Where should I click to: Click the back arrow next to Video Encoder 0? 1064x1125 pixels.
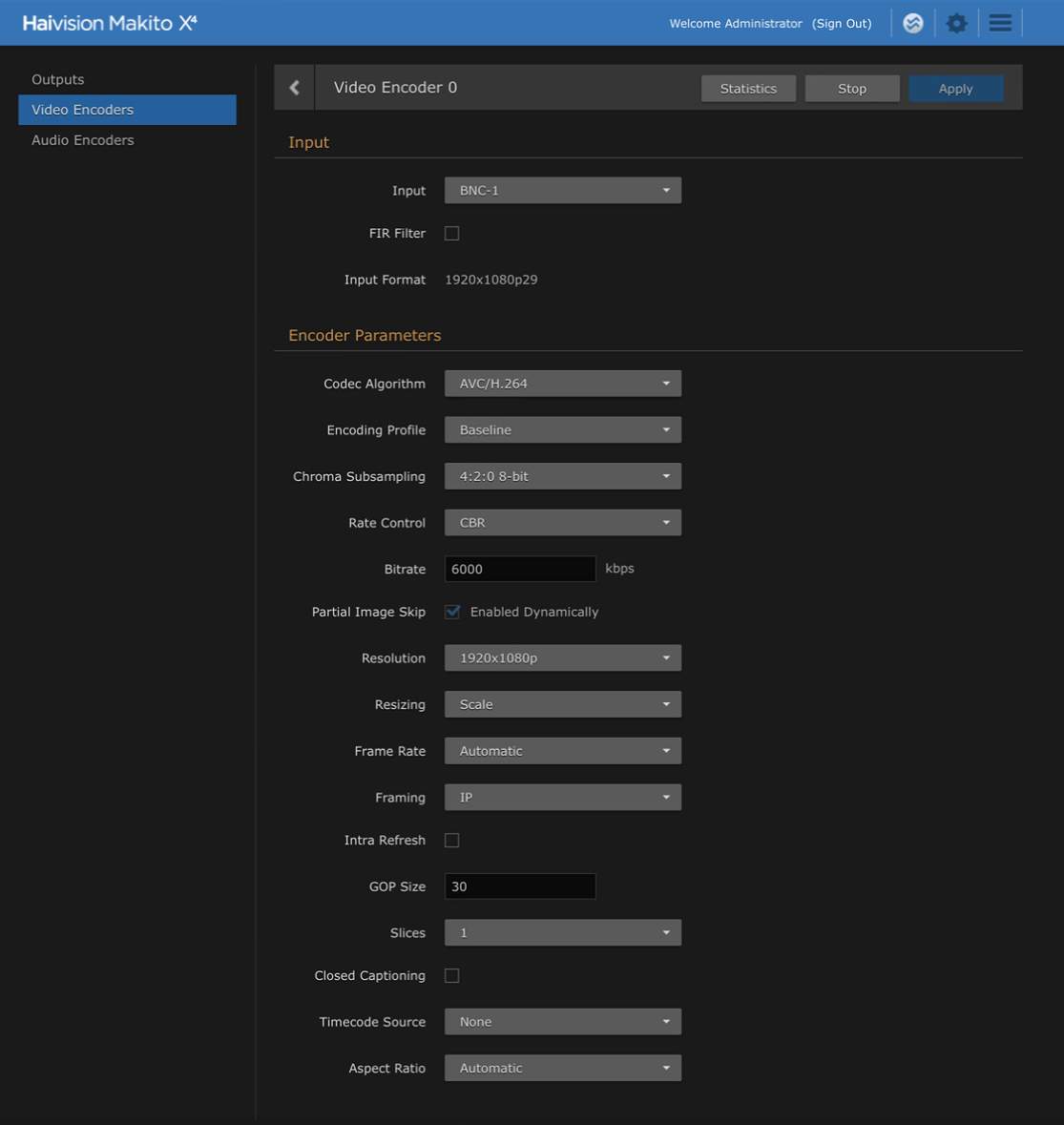pos(294,88)
